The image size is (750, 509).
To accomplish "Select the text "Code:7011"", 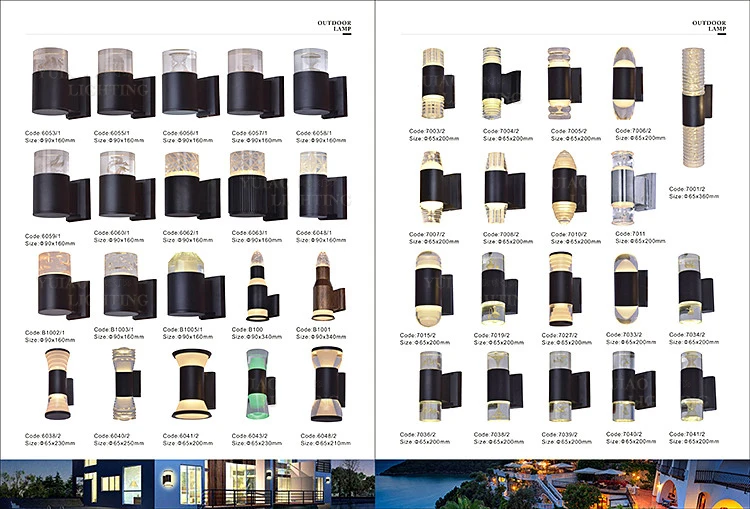I will (630, 234).
